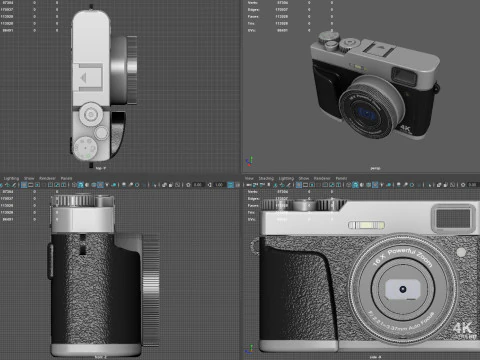
Task: Click gamma field showing 1.00 in side-profile panel
Action: point(219,185)
